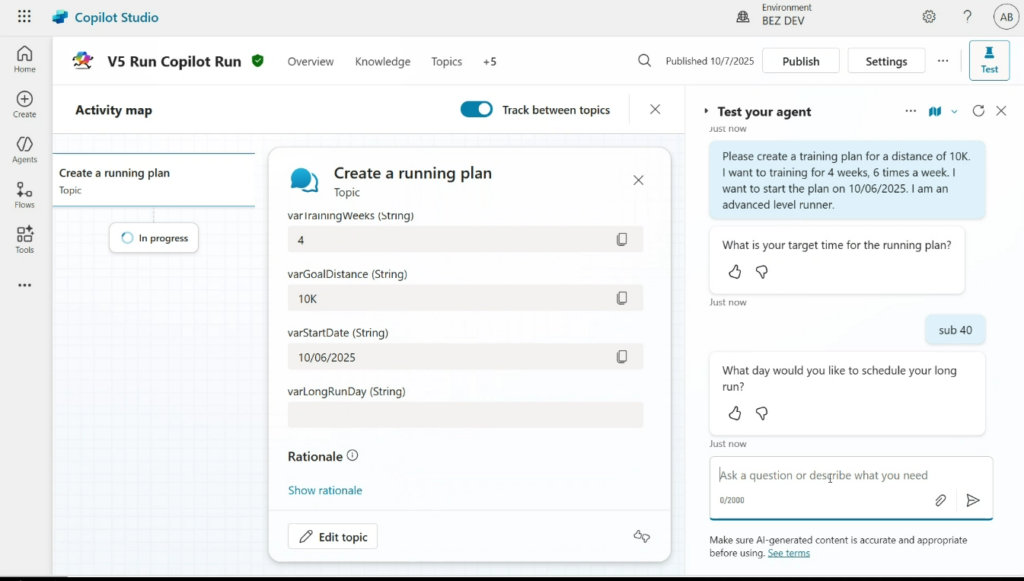The height and width of the screenshot is (581, 1024).
Task: Open the activity map dropdown chevron
Action: click(954, 111)
